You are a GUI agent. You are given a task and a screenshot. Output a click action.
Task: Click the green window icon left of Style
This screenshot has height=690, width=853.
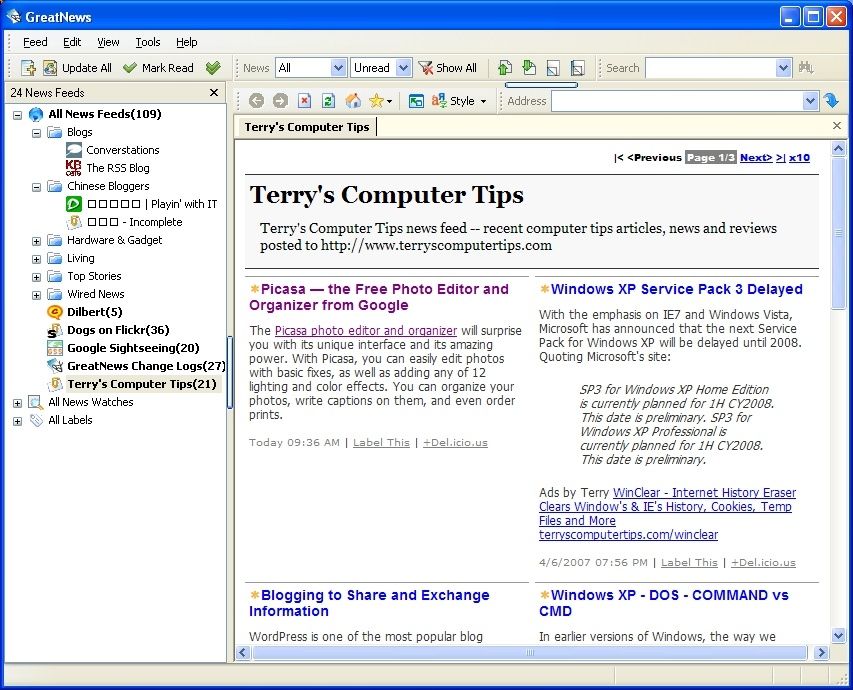(x=416, y=101)
